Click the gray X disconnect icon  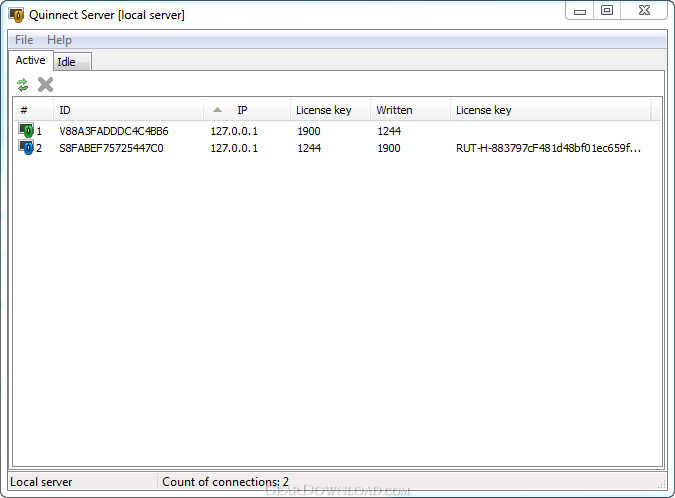45,85
